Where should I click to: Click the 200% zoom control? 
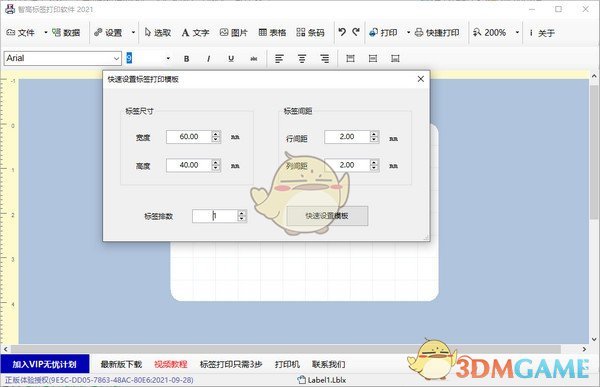point(490,33)
